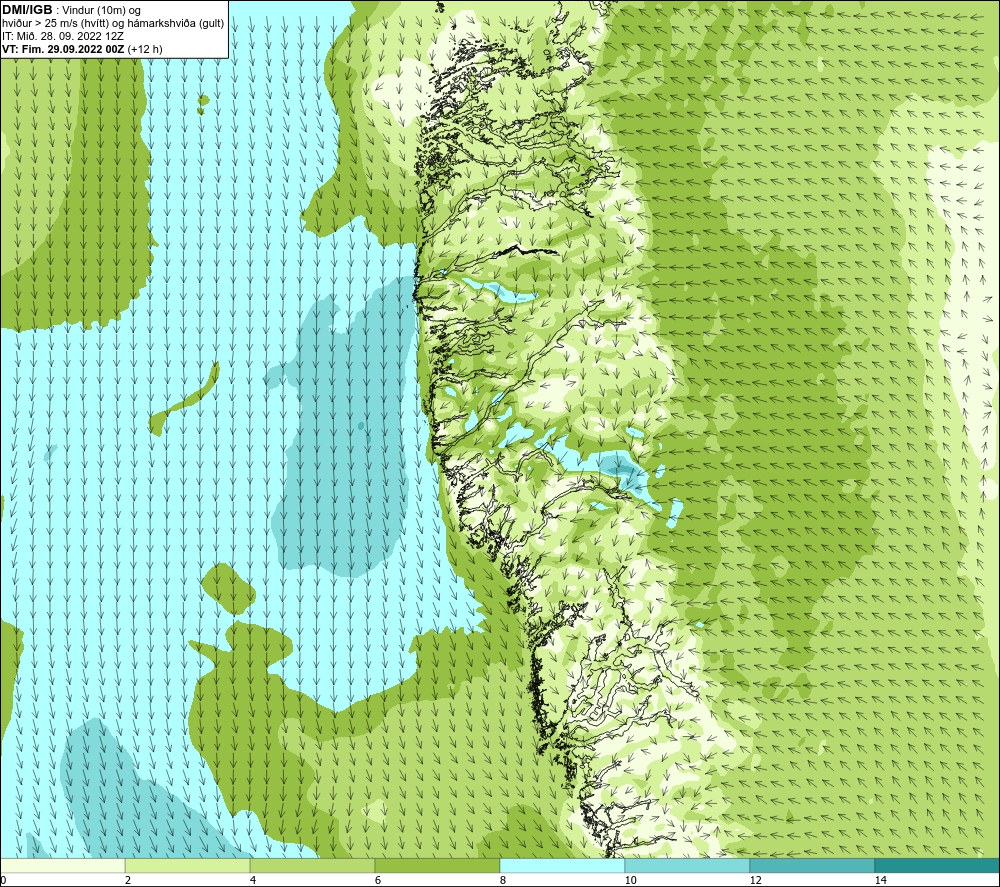Click the 8–10 m/s light cyan swatch
The width and height of the screenshot is (1000, 887).
tap(562, 865)
